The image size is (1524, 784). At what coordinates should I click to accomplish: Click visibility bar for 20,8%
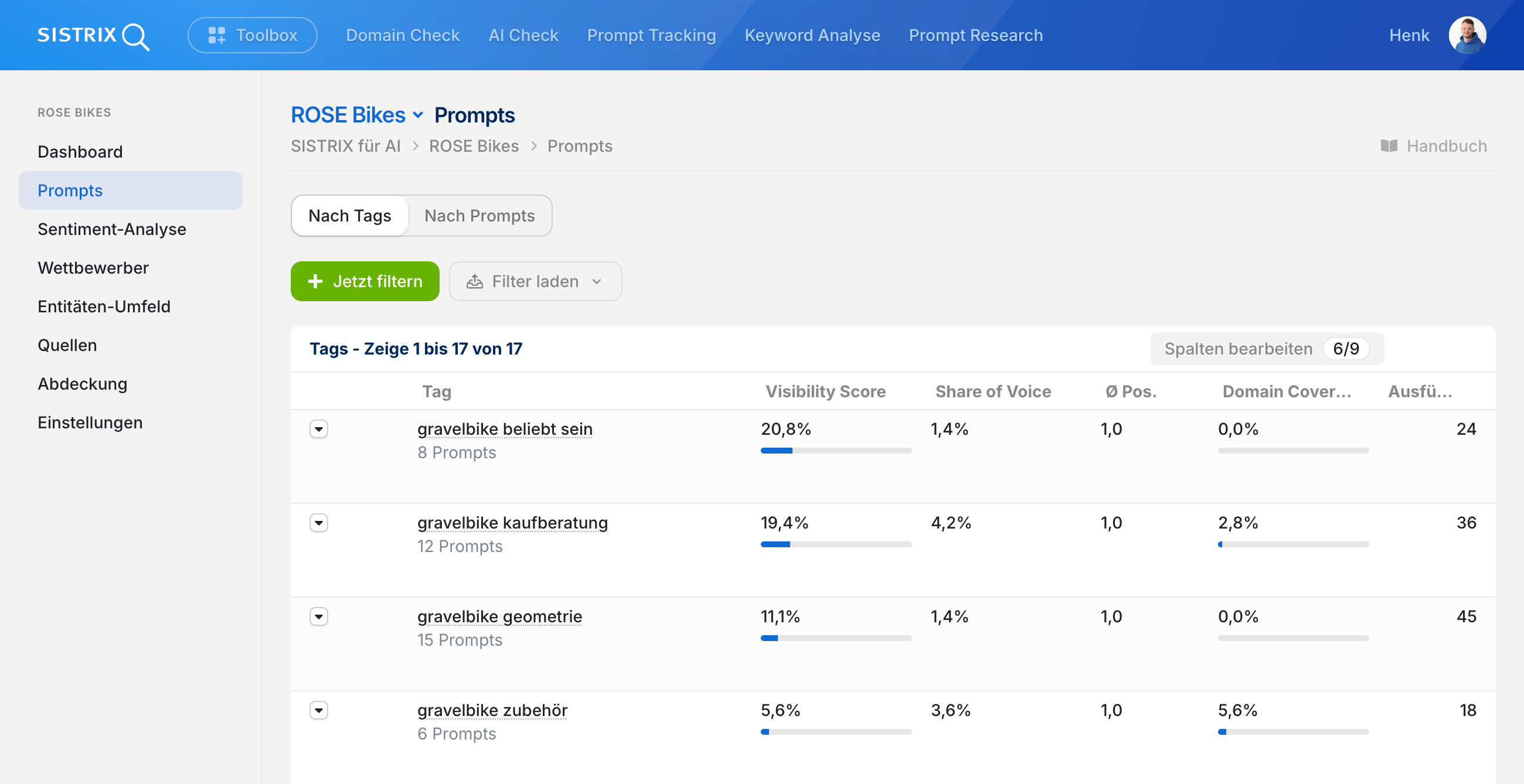tap(836, 451)
